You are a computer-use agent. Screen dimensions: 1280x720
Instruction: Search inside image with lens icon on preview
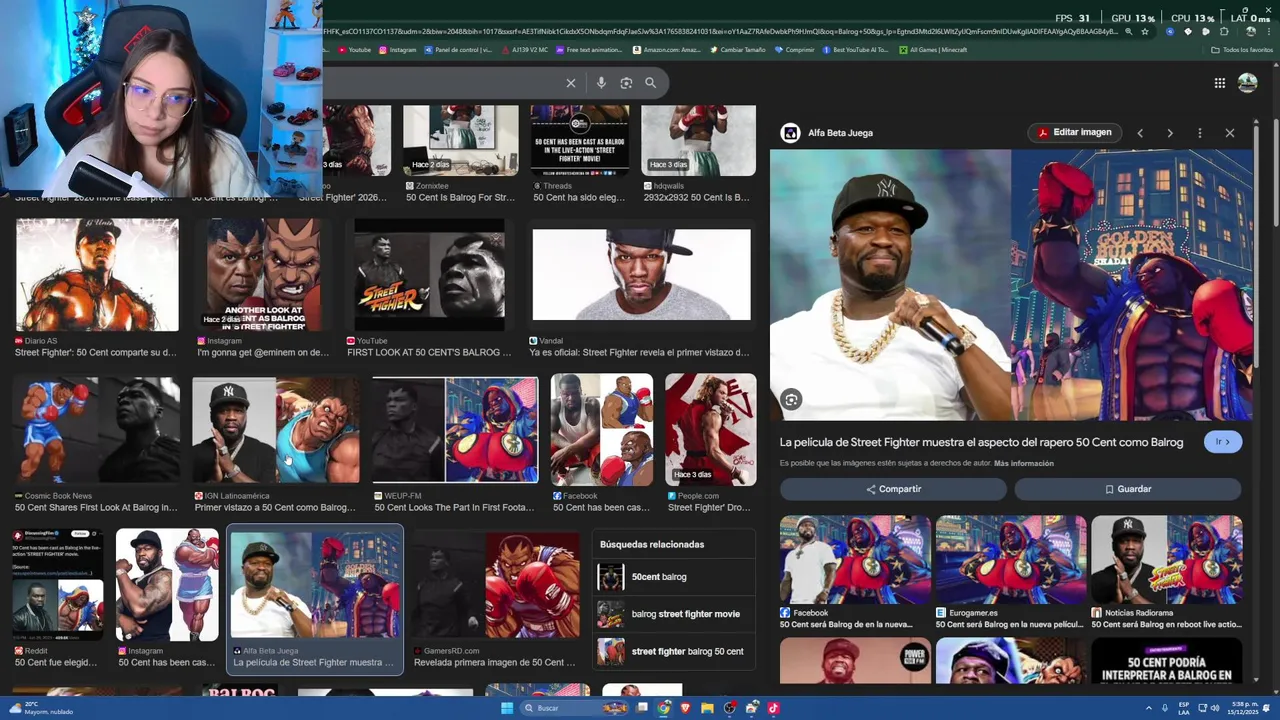[791, 400]
